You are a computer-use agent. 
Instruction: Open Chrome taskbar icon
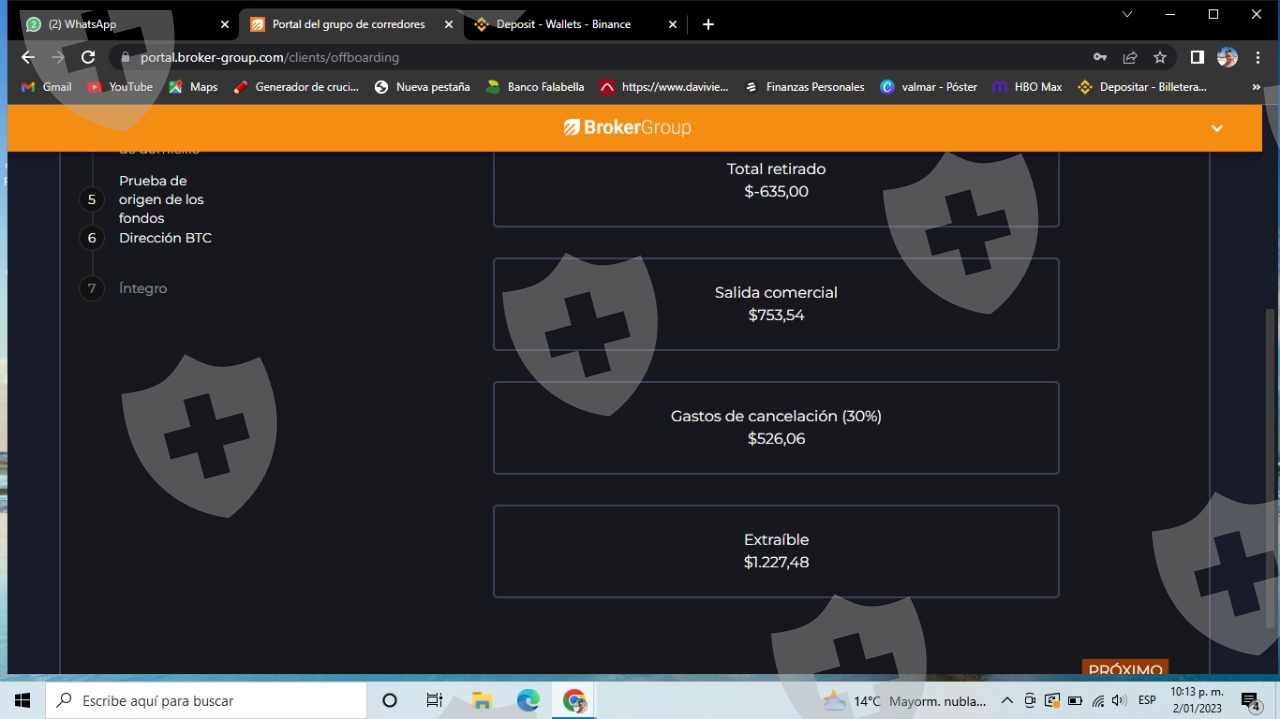574,700
